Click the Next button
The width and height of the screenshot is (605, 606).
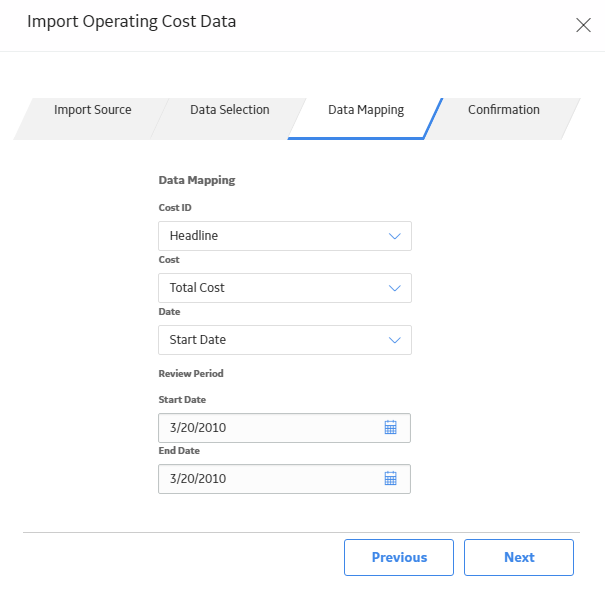point(519,557)
